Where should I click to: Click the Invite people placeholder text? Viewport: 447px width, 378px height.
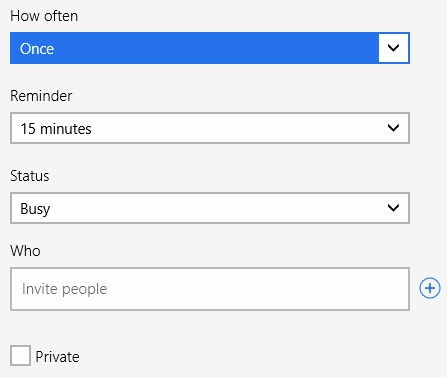[64, 289]
